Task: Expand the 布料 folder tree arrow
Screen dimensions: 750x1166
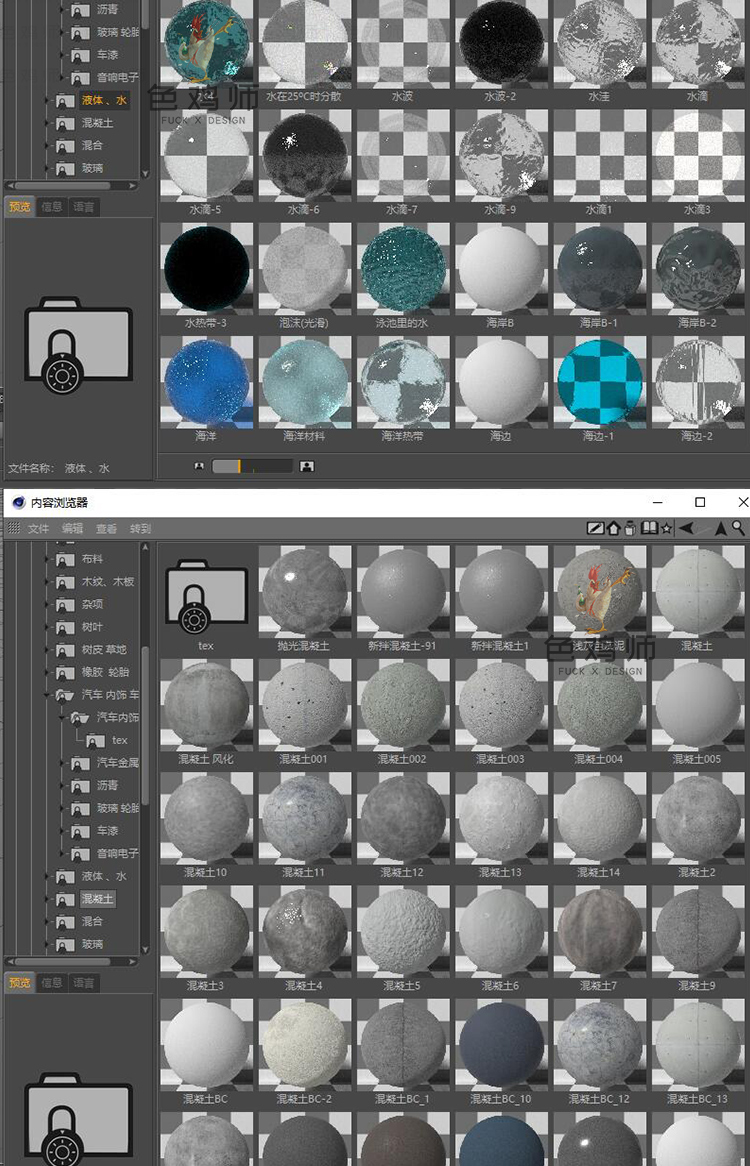Action: point(48,559)
